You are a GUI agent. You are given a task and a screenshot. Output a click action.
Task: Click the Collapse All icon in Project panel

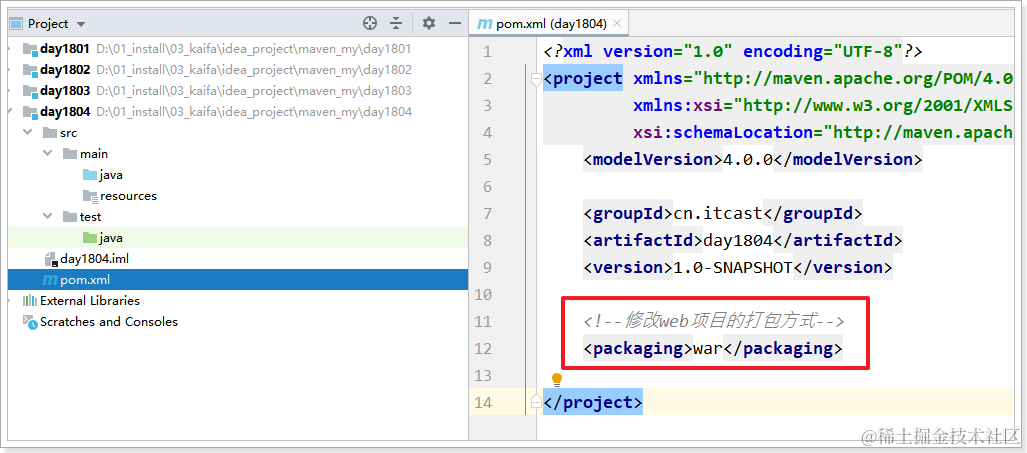[396, 24]
